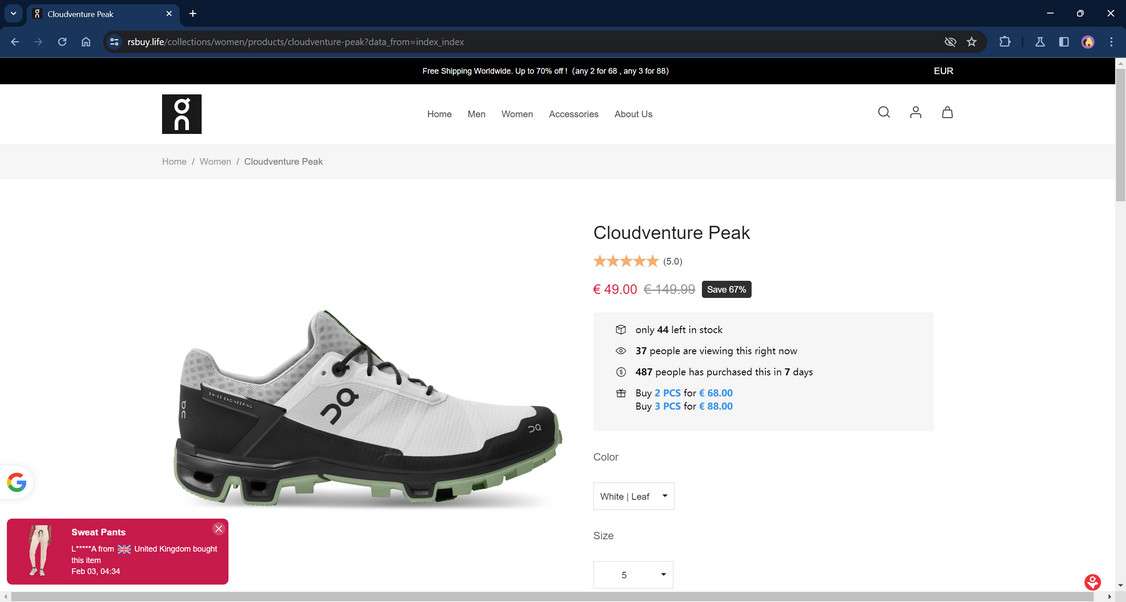Click the 3 PCS offer link

667,407
